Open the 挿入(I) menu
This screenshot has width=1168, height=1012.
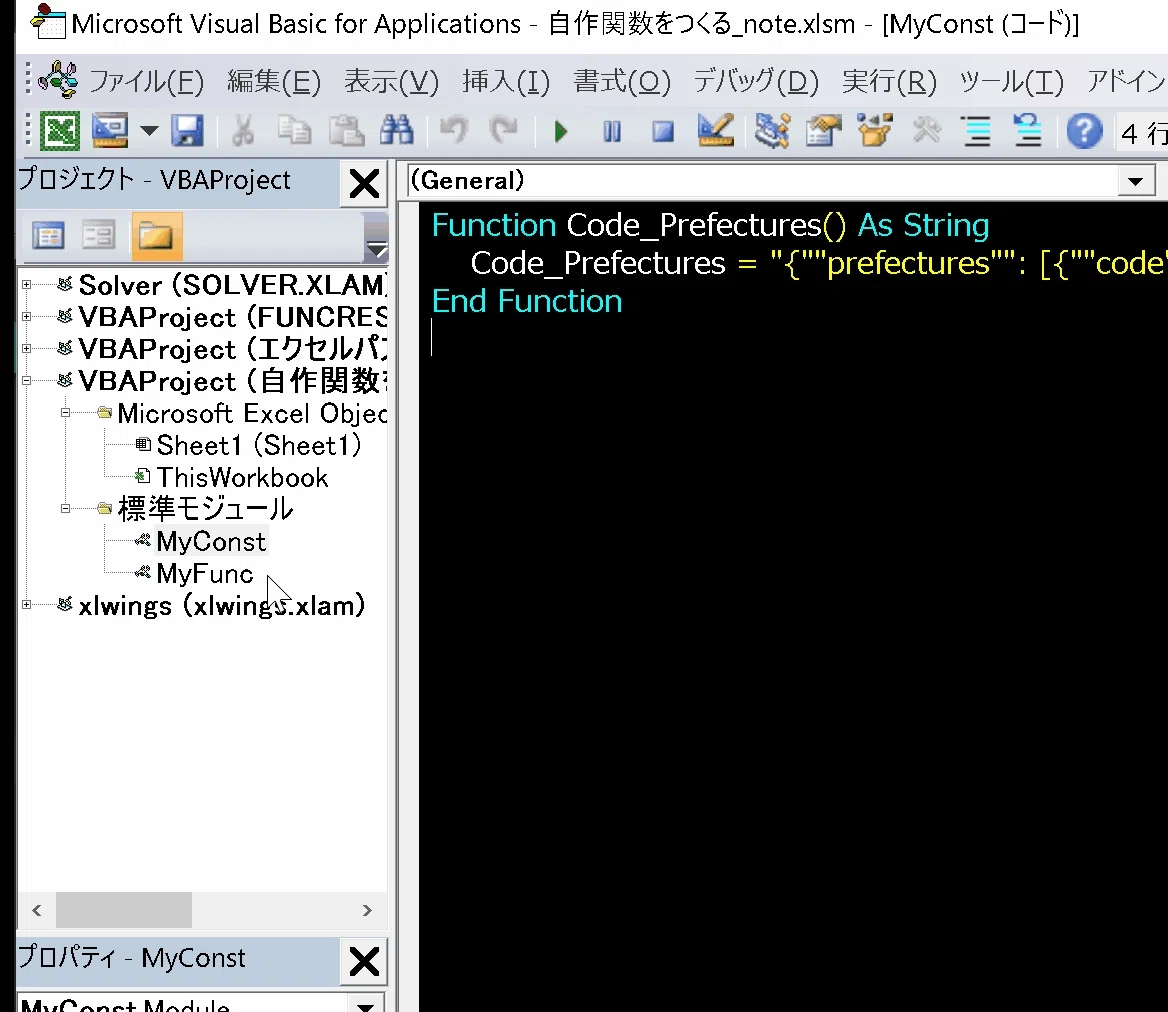click(x=506, y=81)
